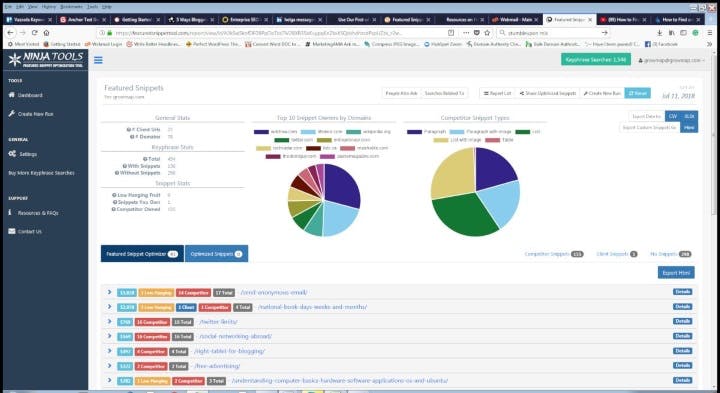Filter by No Snippets link
Screen dimensions: 720x393
(670, 254)
